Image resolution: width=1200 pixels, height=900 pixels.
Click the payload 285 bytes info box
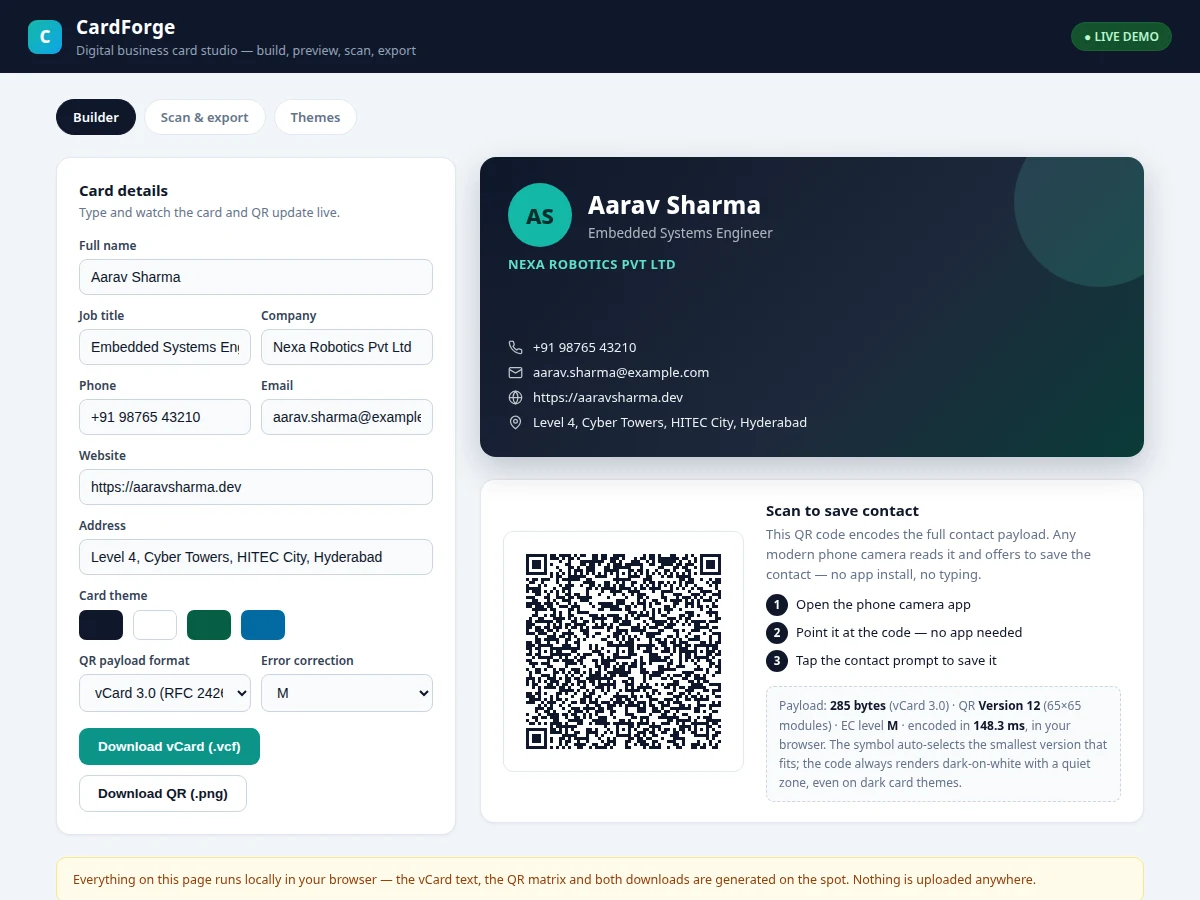[943, 744]
